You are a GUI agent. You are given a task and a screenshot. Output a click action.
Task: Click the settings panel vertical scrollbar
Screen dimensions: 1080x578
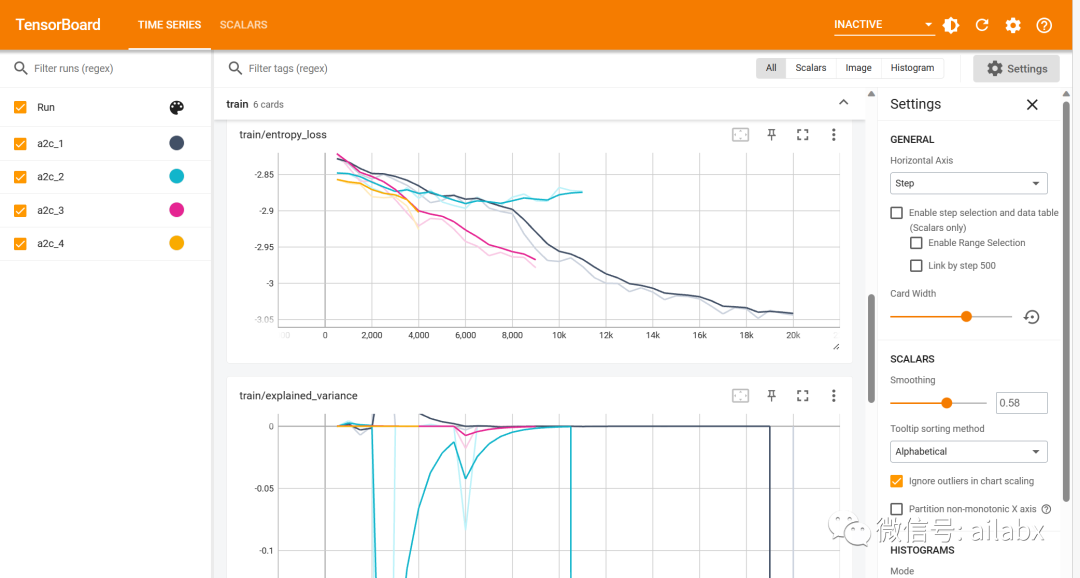(x=1066, y=302)
